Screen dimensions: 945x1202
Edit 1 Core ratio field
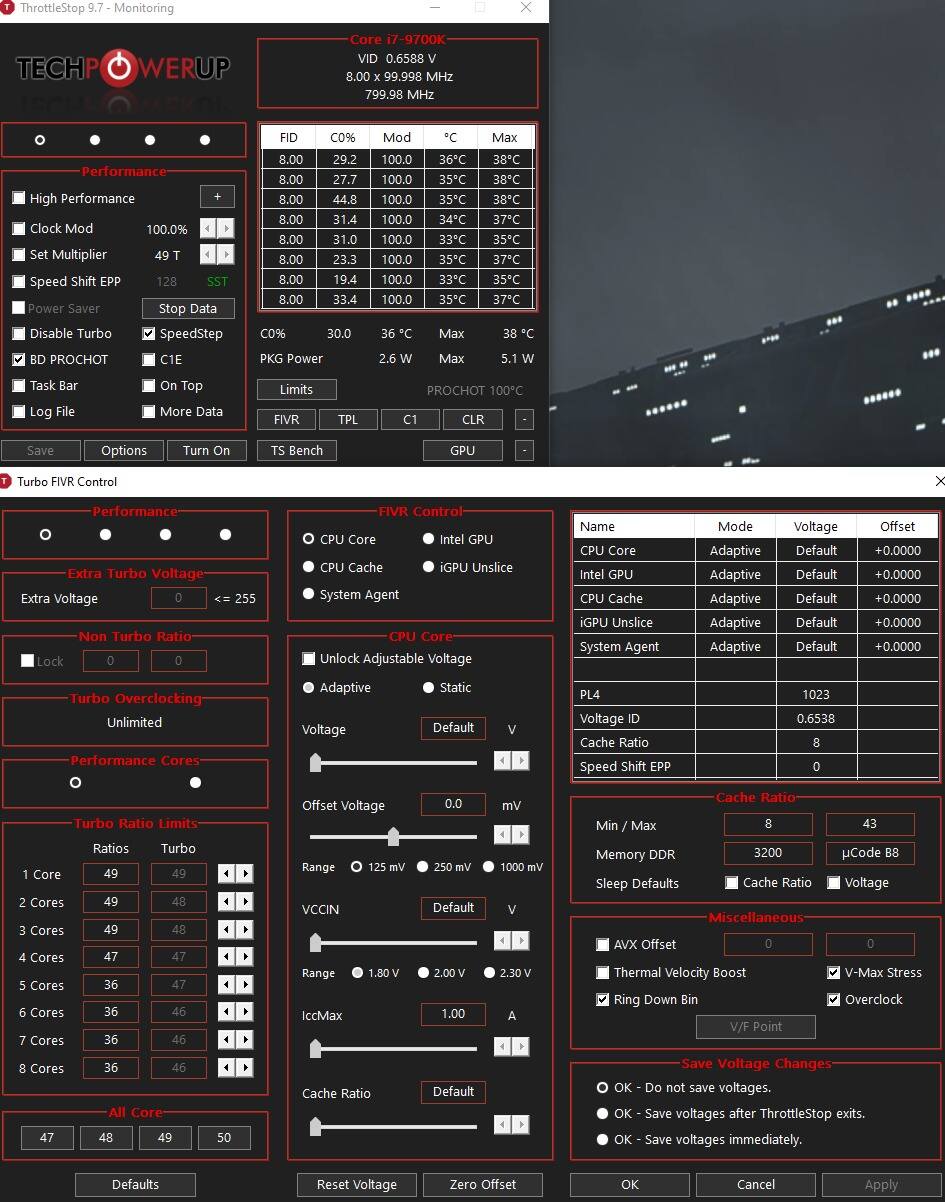tap(111, 873)
